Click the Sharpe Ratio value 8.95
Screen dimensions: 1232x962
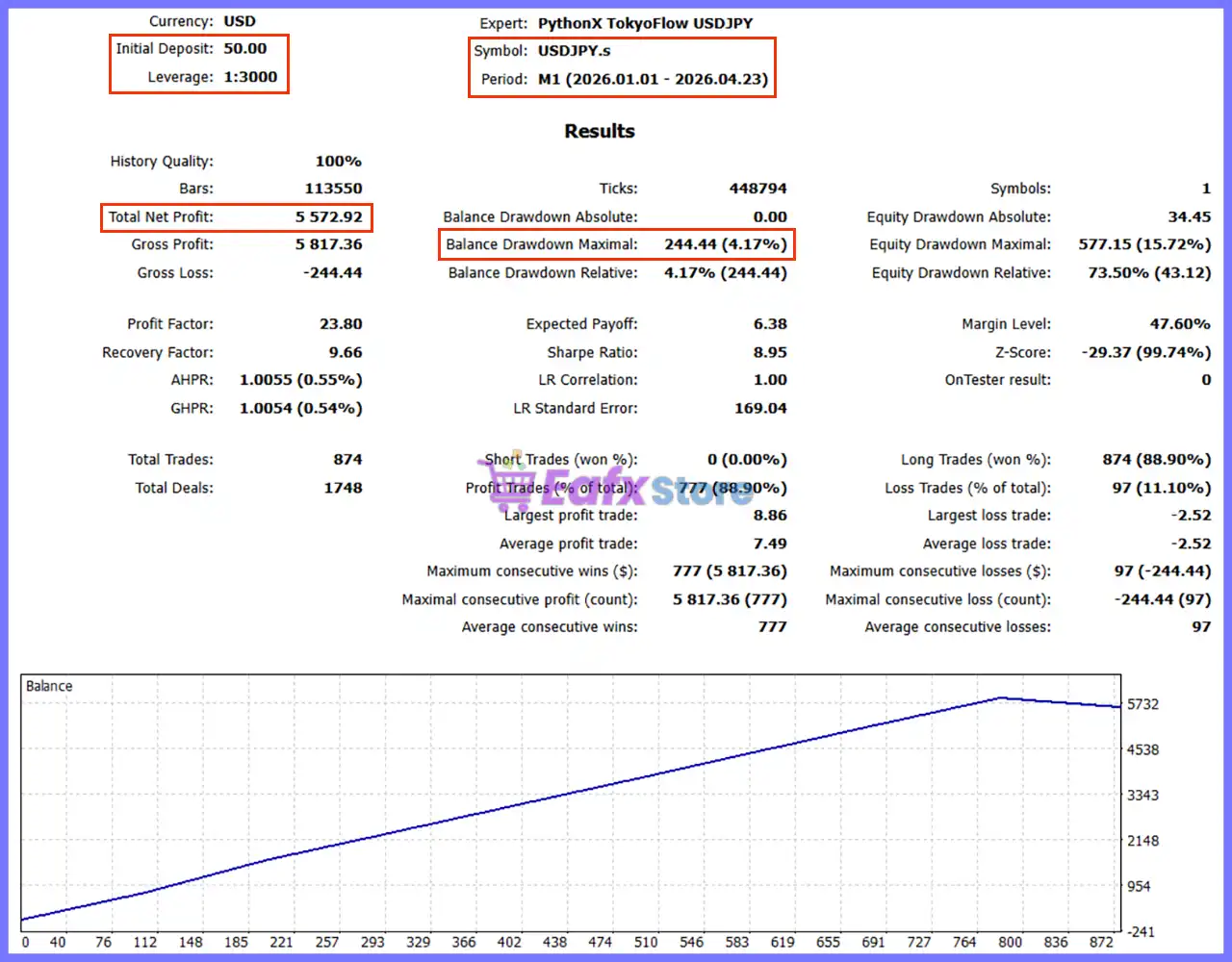[770, 352]
